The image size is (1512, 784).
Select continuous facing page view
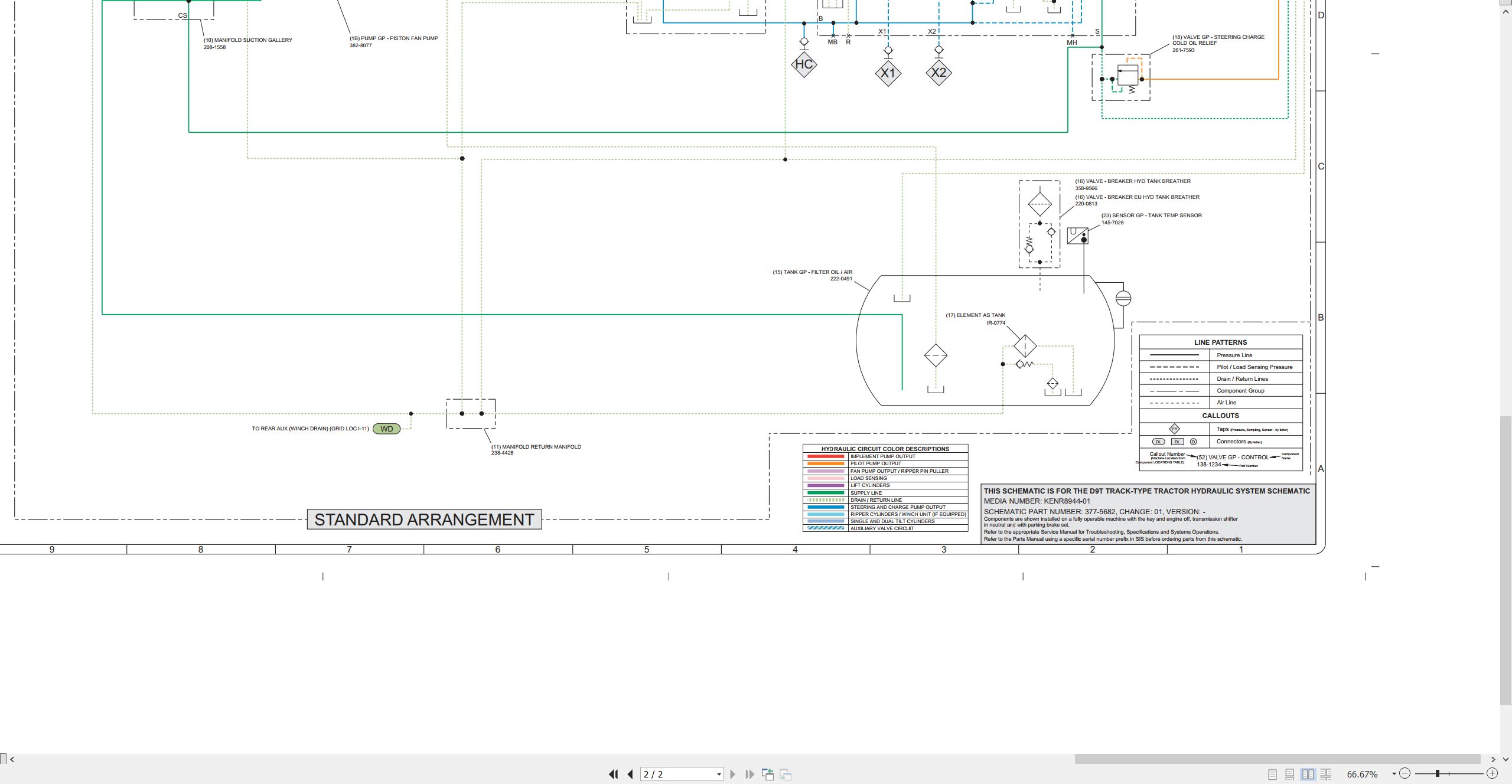1326,774
